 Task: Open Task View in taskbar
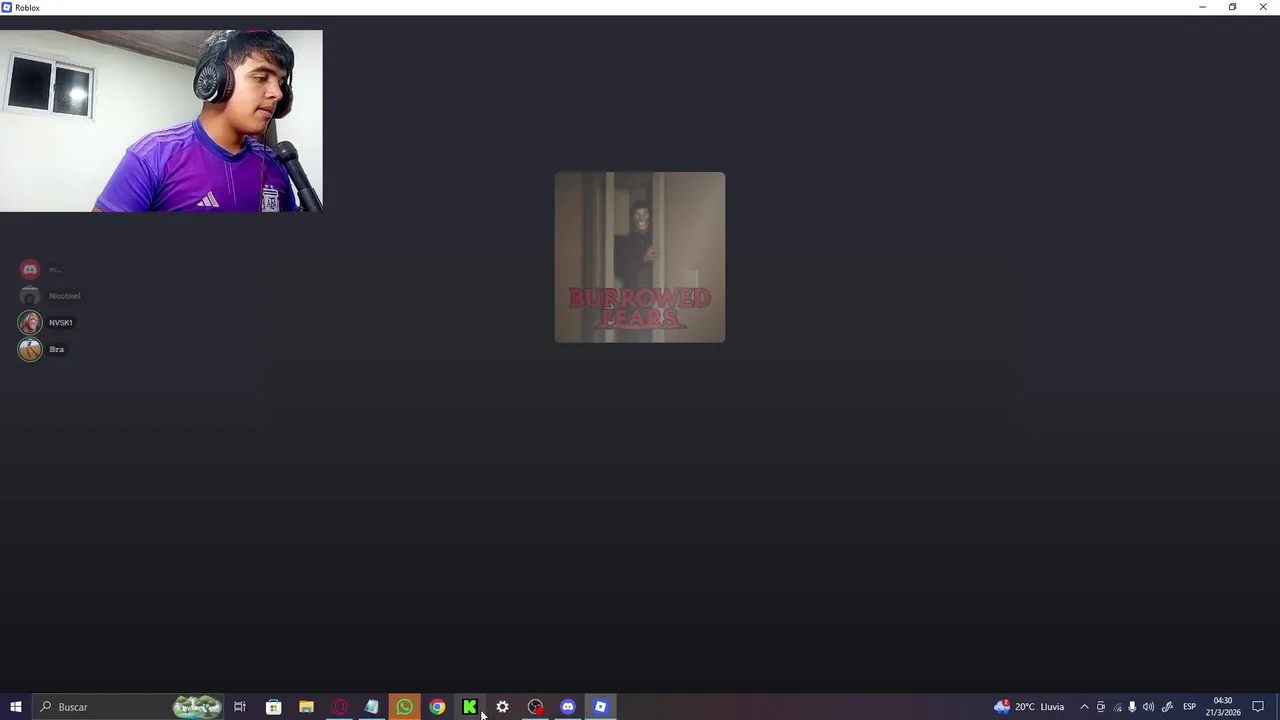tap(240, 707)
